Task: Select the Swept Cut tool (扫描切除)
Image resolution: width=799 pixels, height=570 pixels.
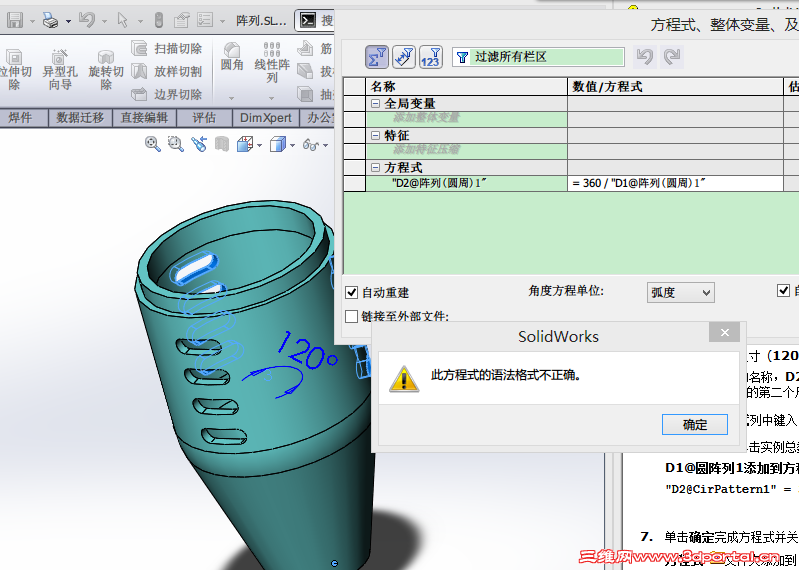Action: pos(167,48)
